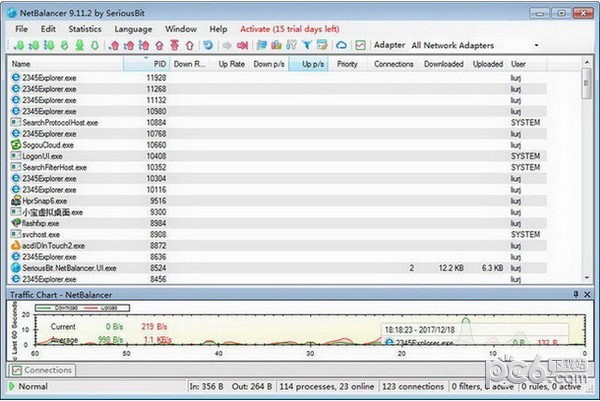Click the small outlined red upload arrow
Screen dimensions: 600x401
[x=160, y=46]
